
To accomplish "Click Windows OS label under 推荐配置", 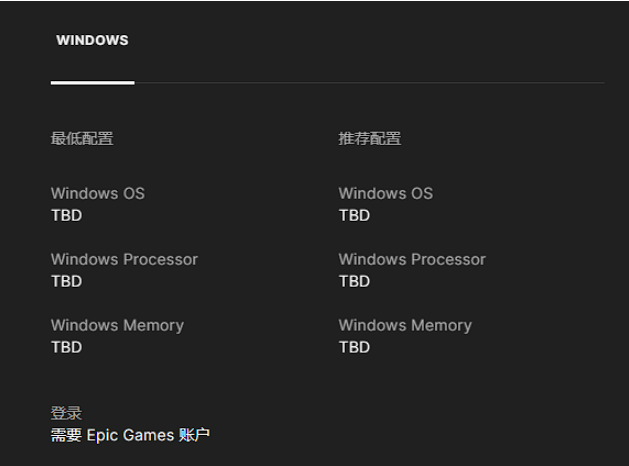I will pyautogui.click(x=386, y=193).
